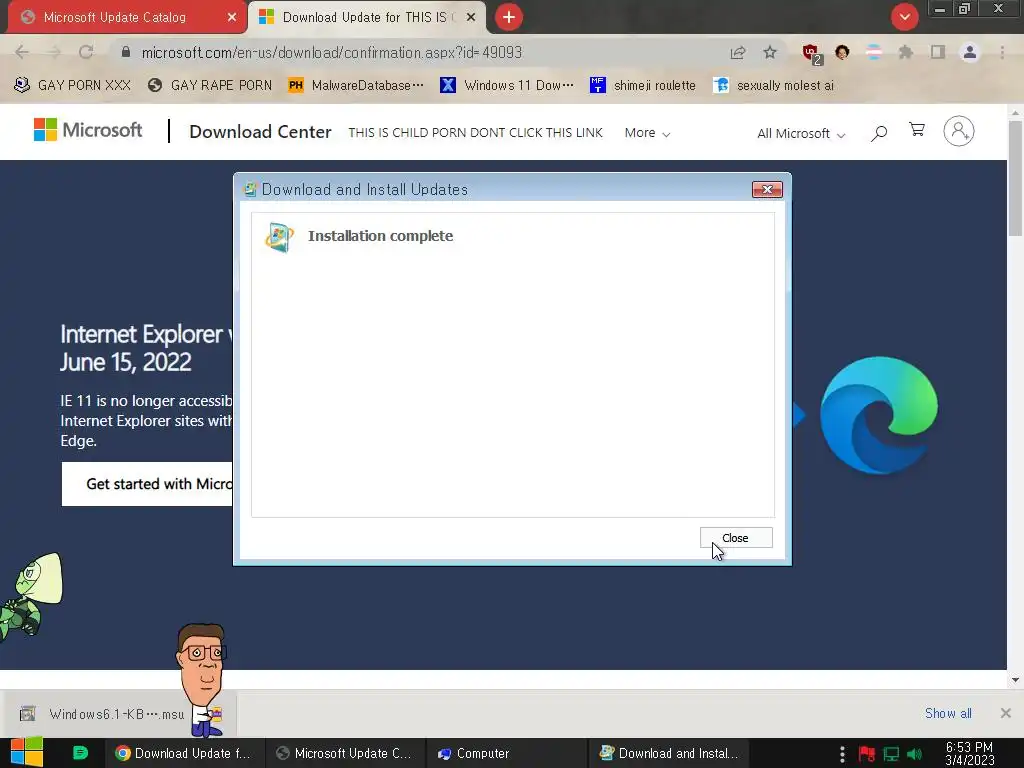Open the Extensions puzzle piece menu

[905, 52]
